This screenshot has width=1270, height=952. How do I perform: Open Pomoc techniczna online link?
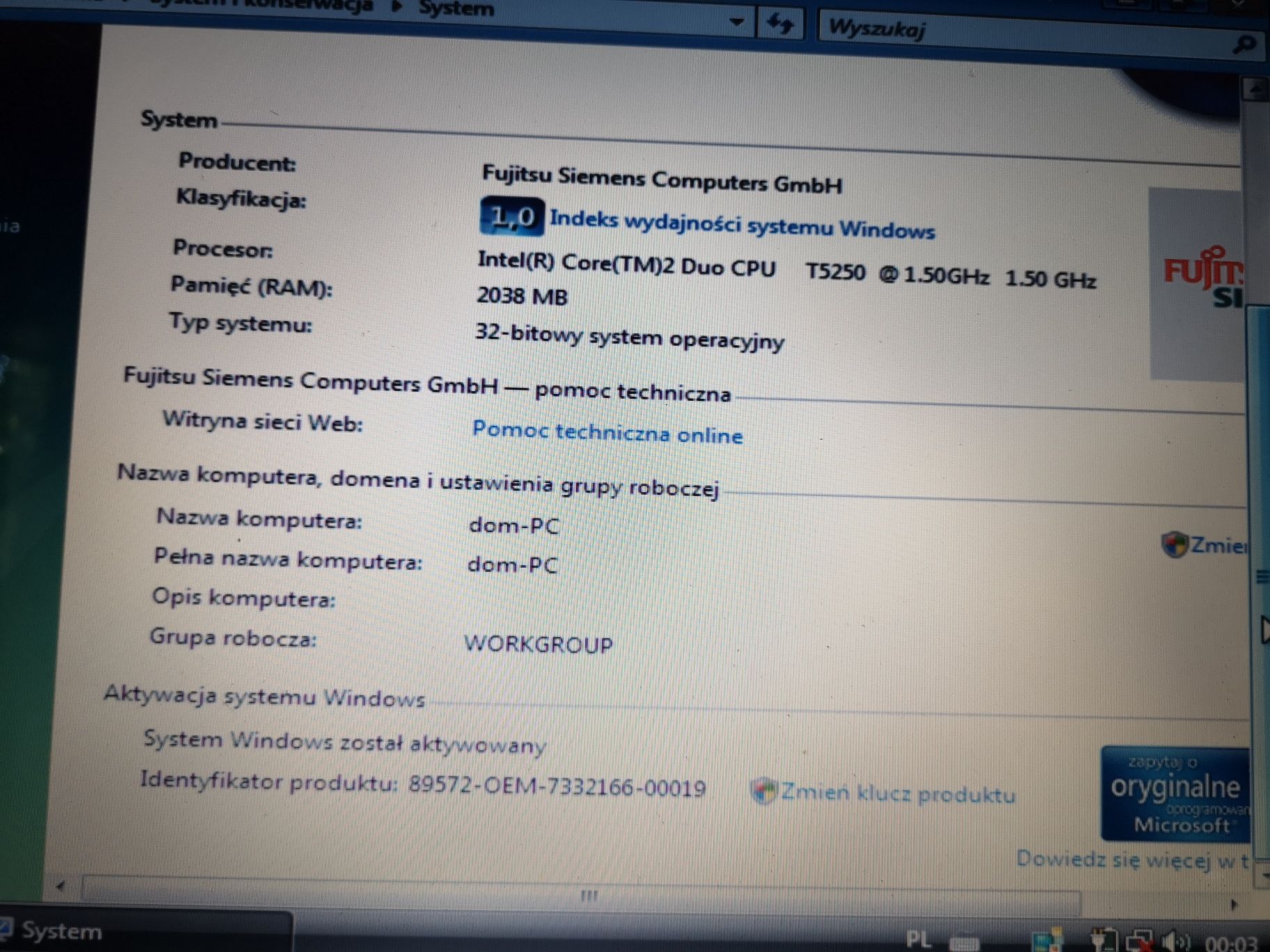(608, 432)
